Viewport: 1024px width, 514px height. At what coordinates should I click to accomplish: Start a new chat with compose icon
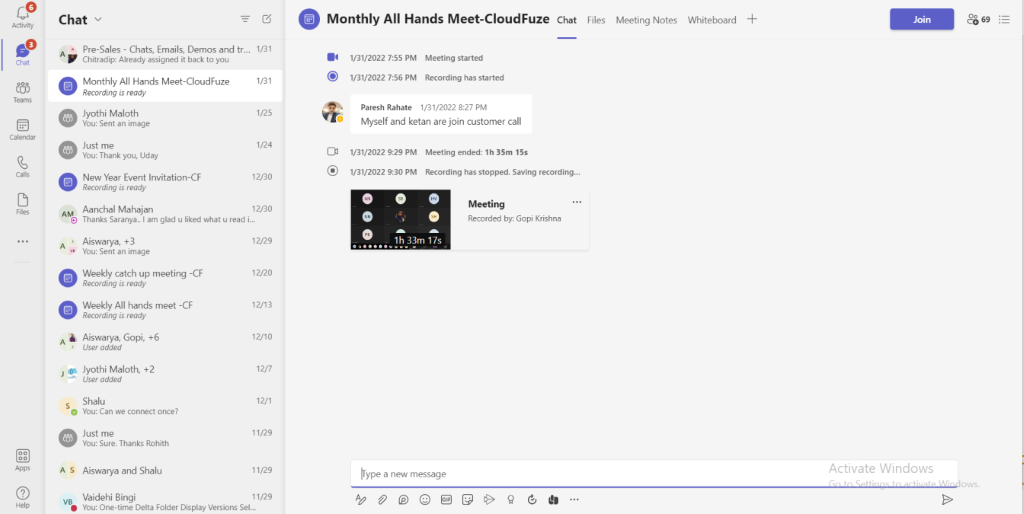(266, 19)
